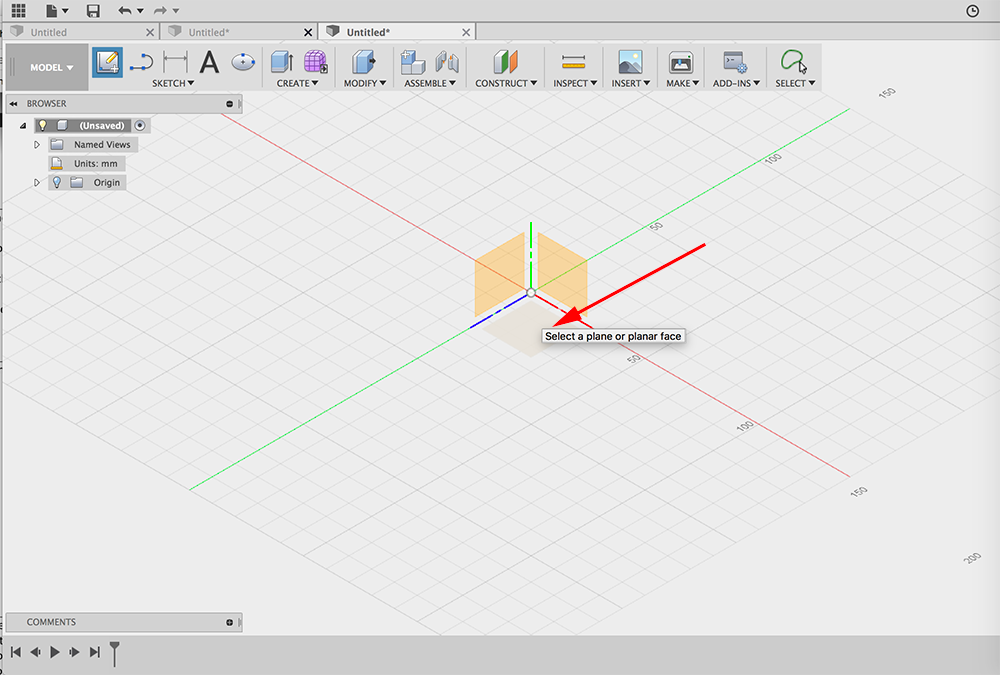Select the Extrude tool icon
The height and width of the screenshot is (675, 1000).
point(282,62)
